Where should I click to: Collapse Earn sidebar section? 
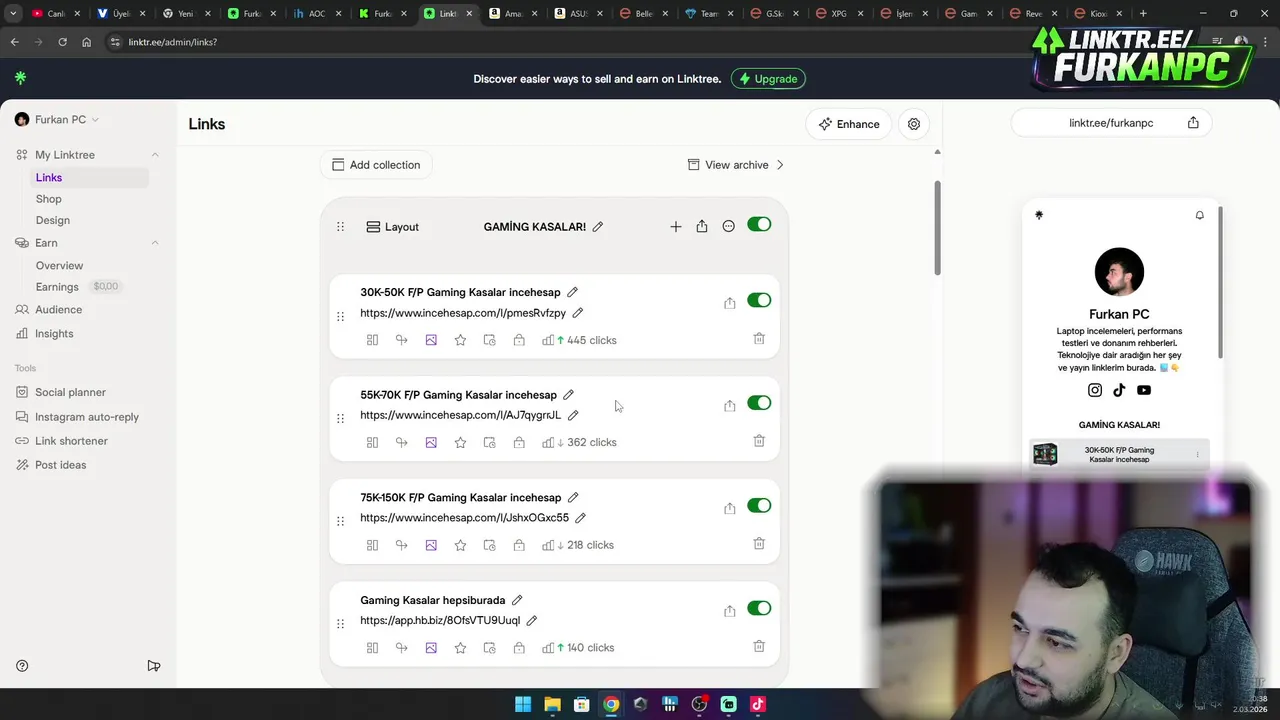click(x=155, y=243)
